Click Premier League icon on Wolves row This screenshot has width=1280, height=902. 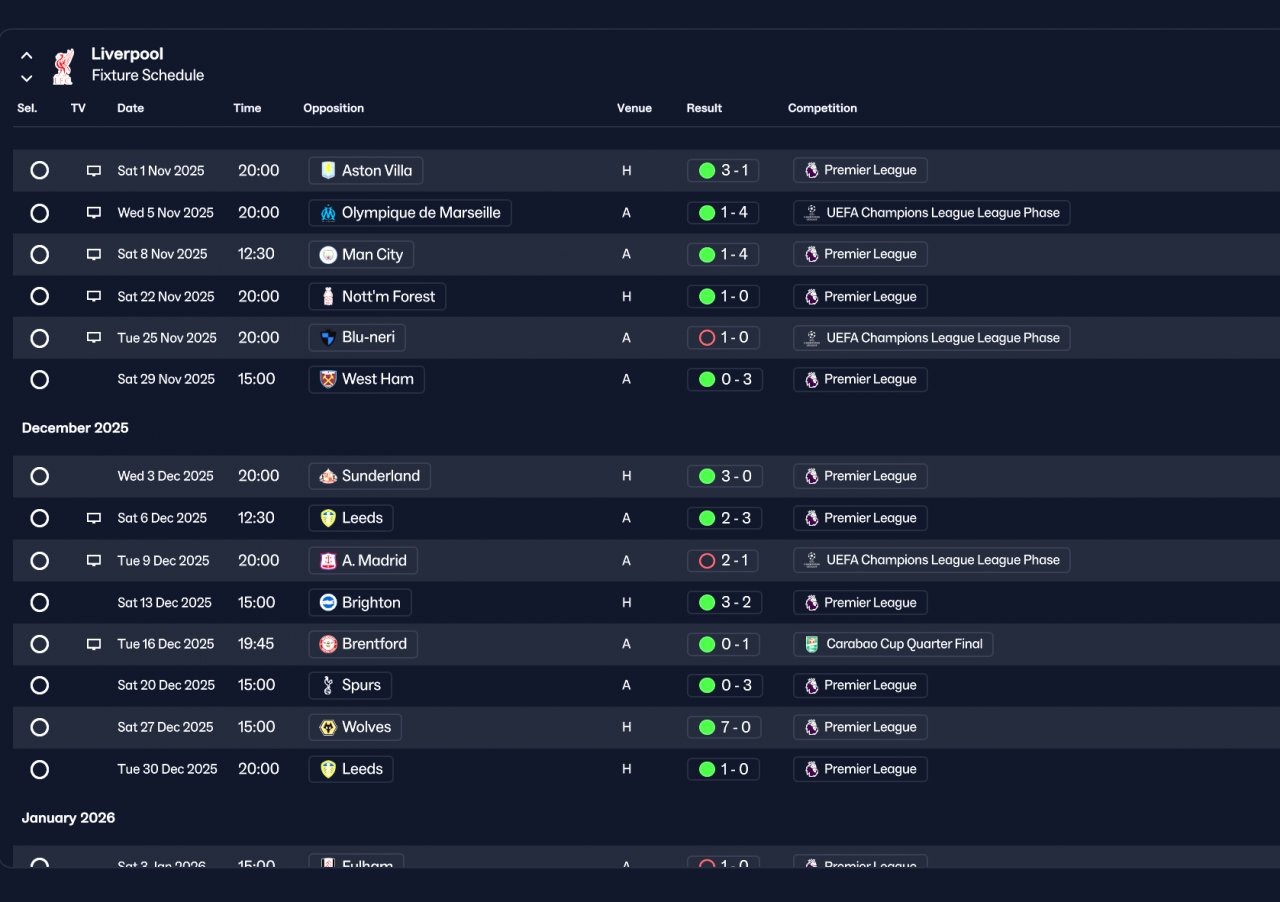[x=811, y=727]
